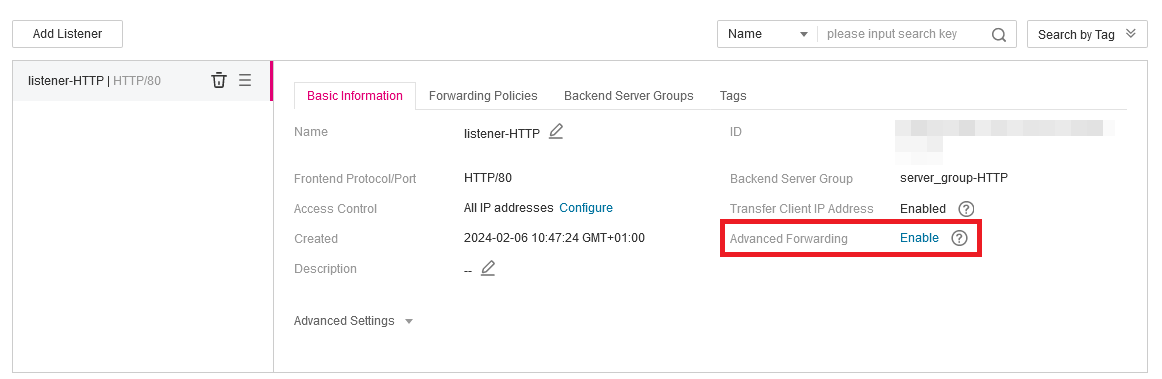
Task: Focus the search key input field
Action: click(904, 34)
